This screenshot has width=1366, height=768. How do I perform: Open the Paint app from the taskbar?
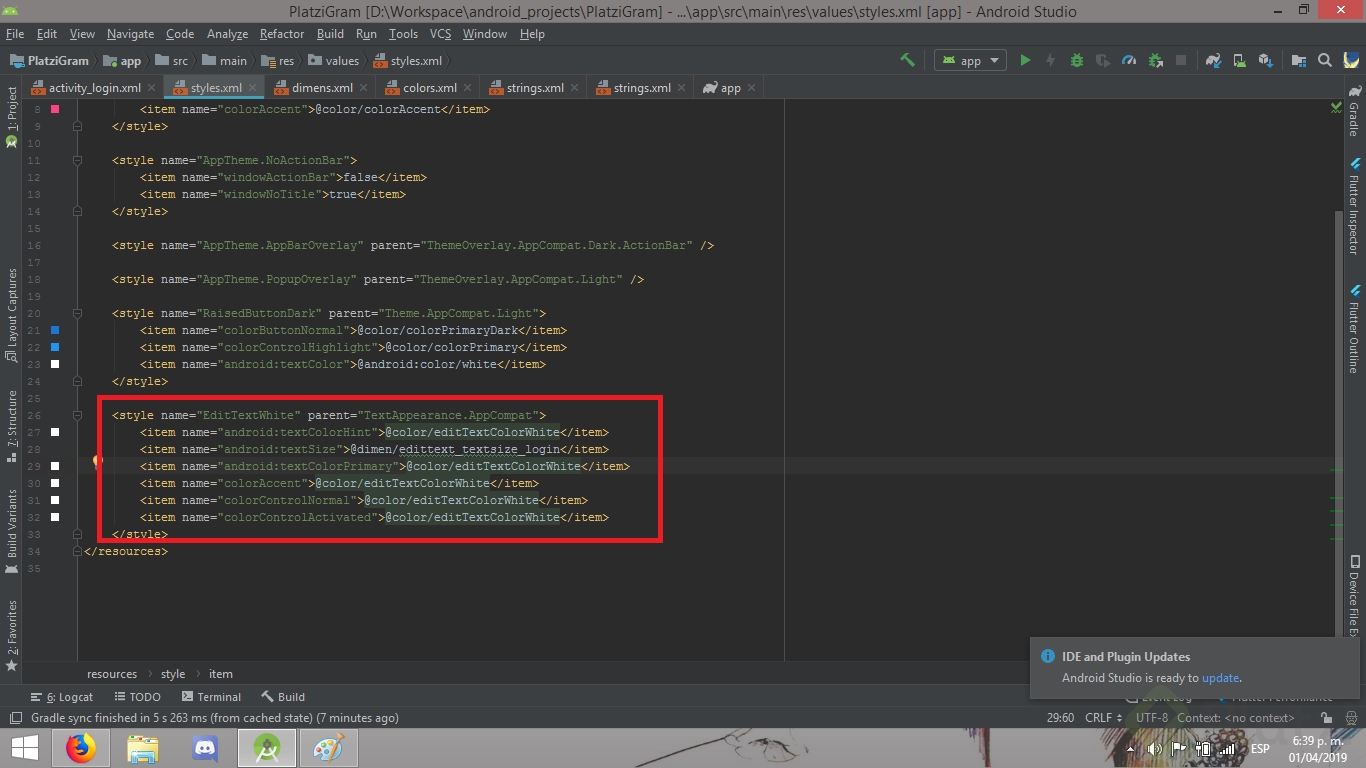tap(329, 748)
